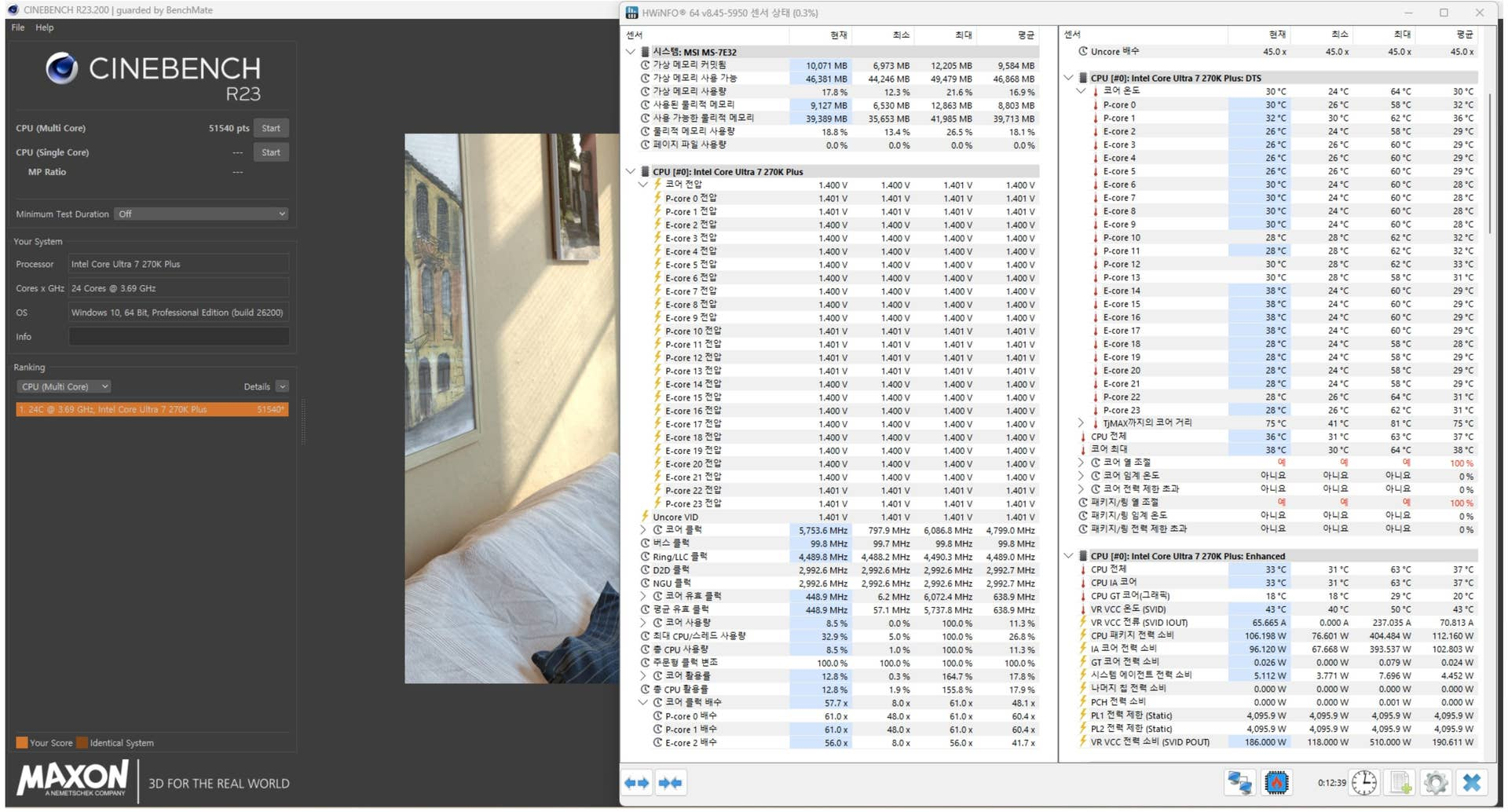The image size is (1508, 812).
Task: Open the File menu in Cinebench
Action: [18, 27]
